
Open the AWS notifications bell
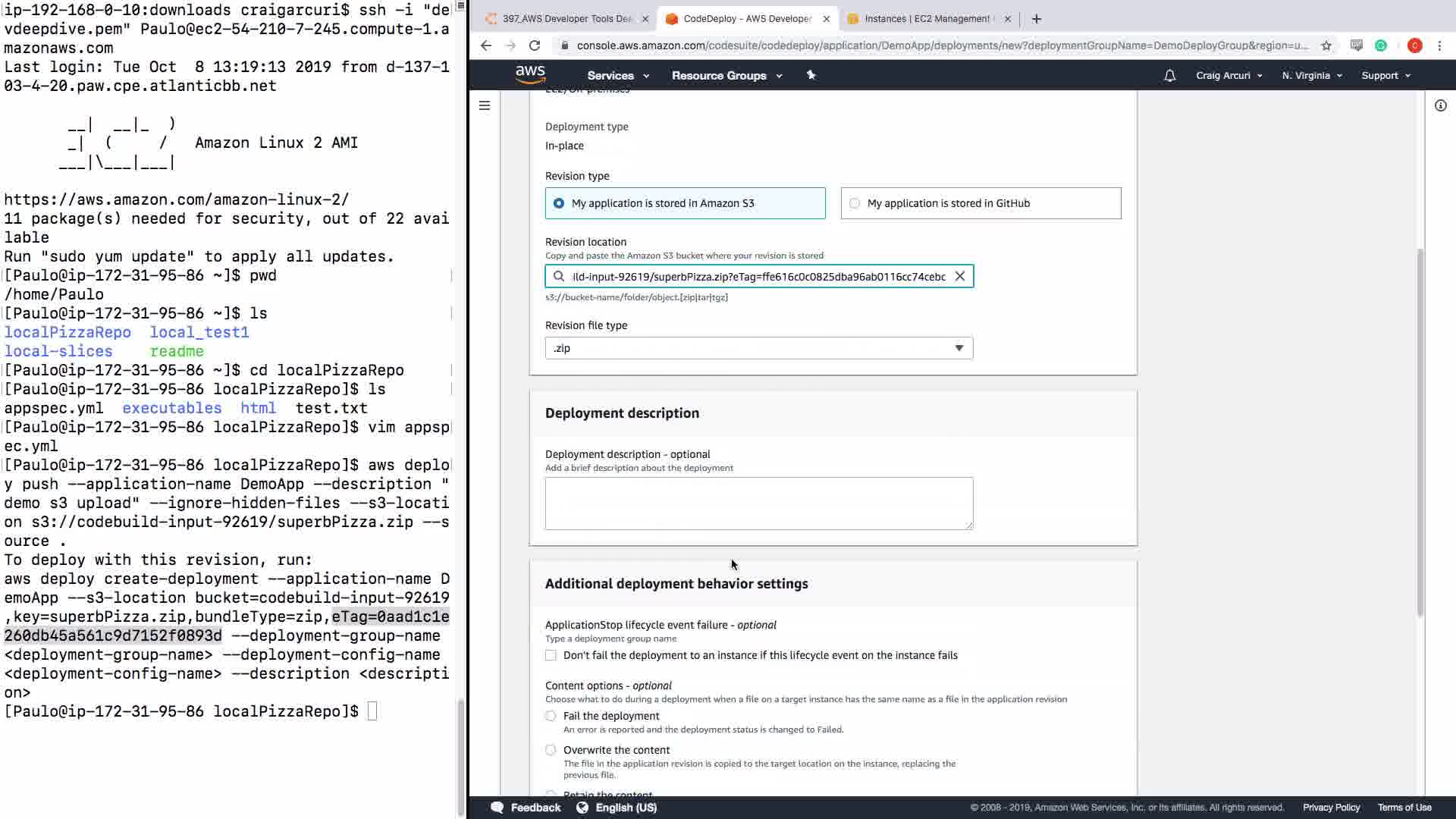[x=1169, y=75]
